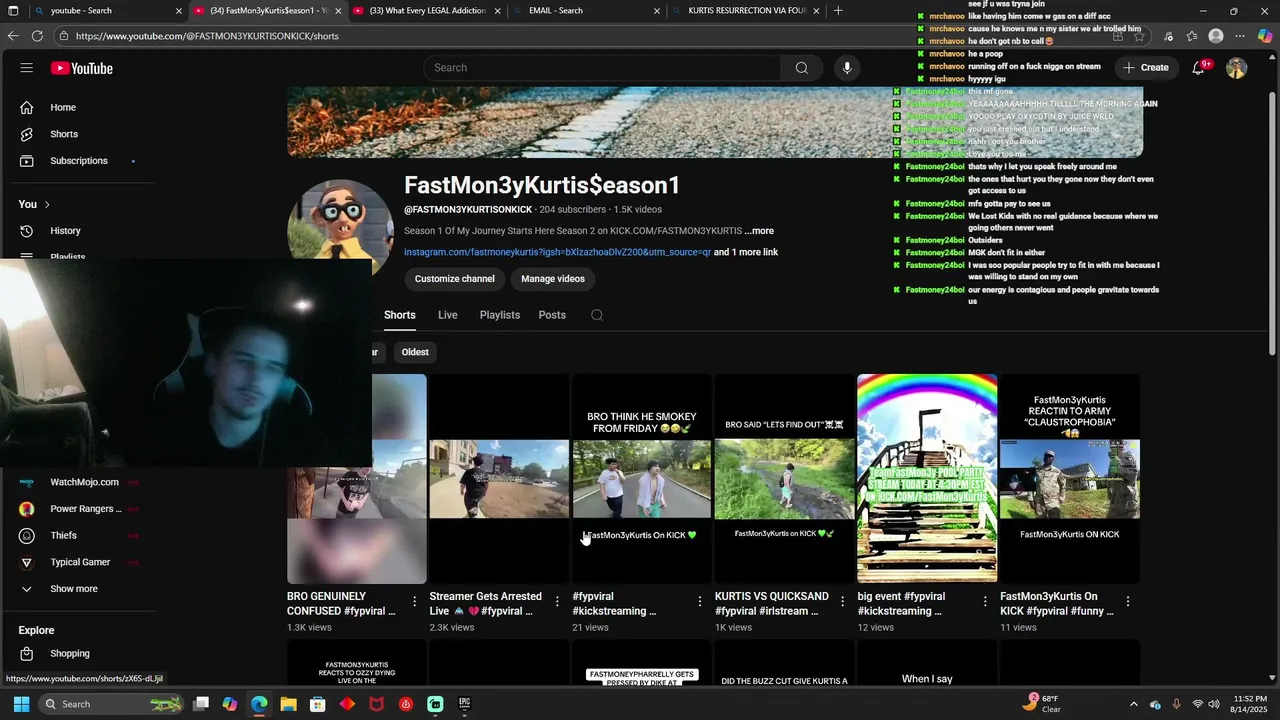The height and width of the screenshot is (720, 1280).
Task: Click Manage videos button
Action: pos(553,279)
